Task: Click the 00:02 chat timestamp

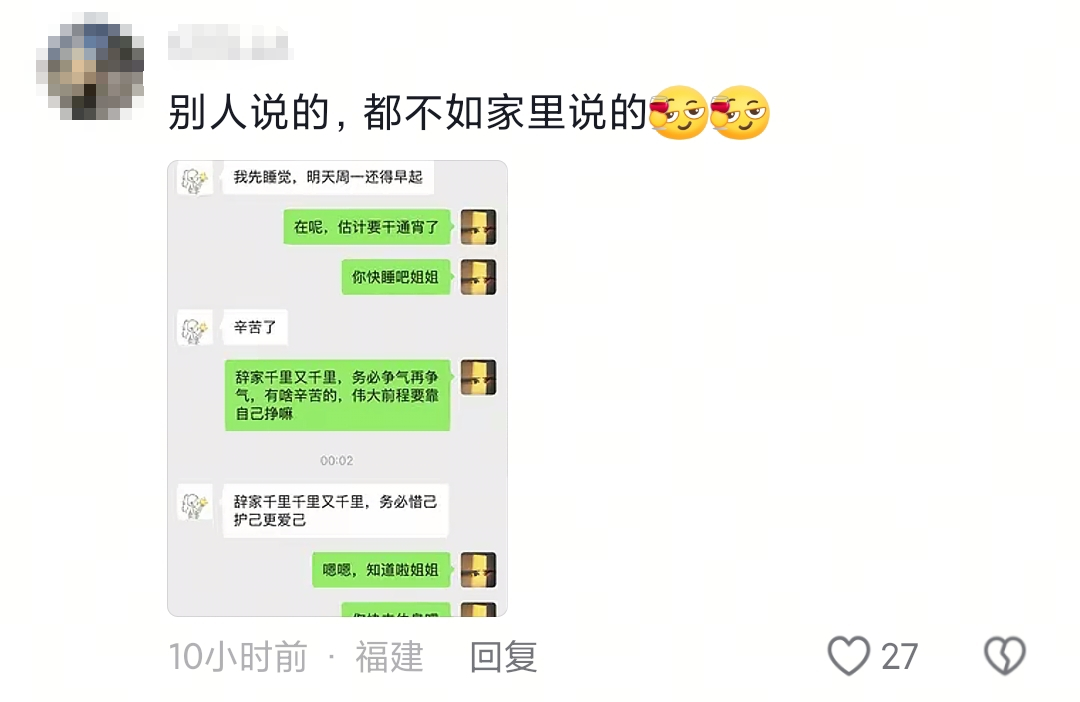Action: pos(337,461)
